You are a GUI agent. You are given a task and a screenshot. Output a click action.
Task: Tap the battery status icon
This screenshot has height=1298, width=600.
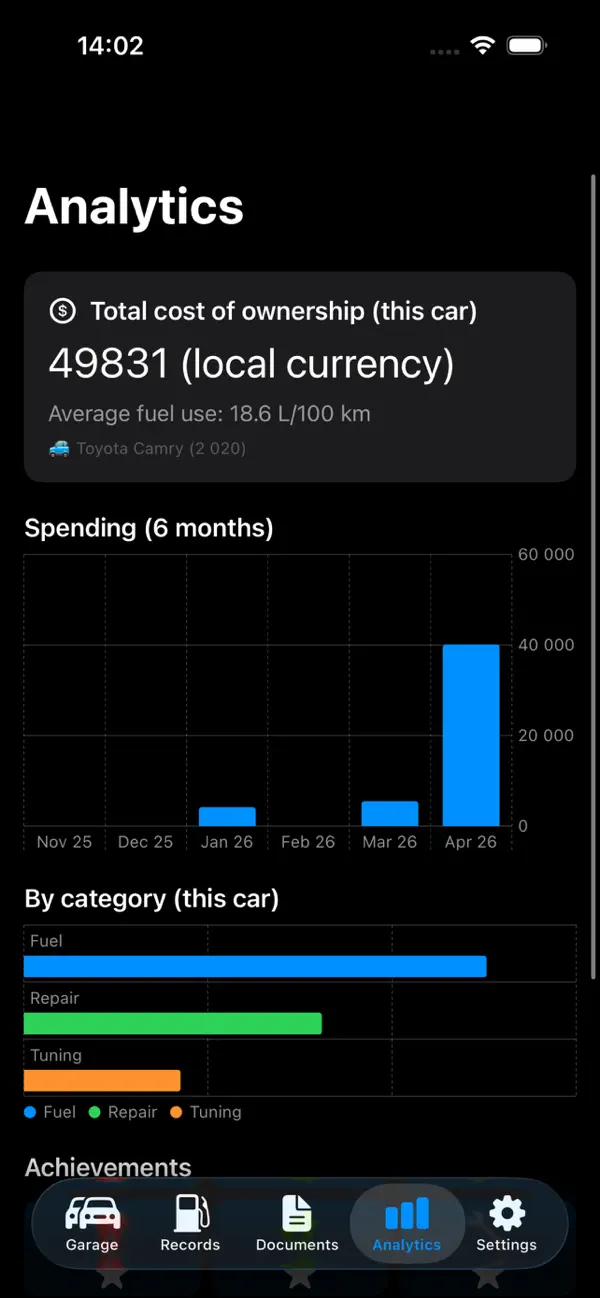click(527, 46)
